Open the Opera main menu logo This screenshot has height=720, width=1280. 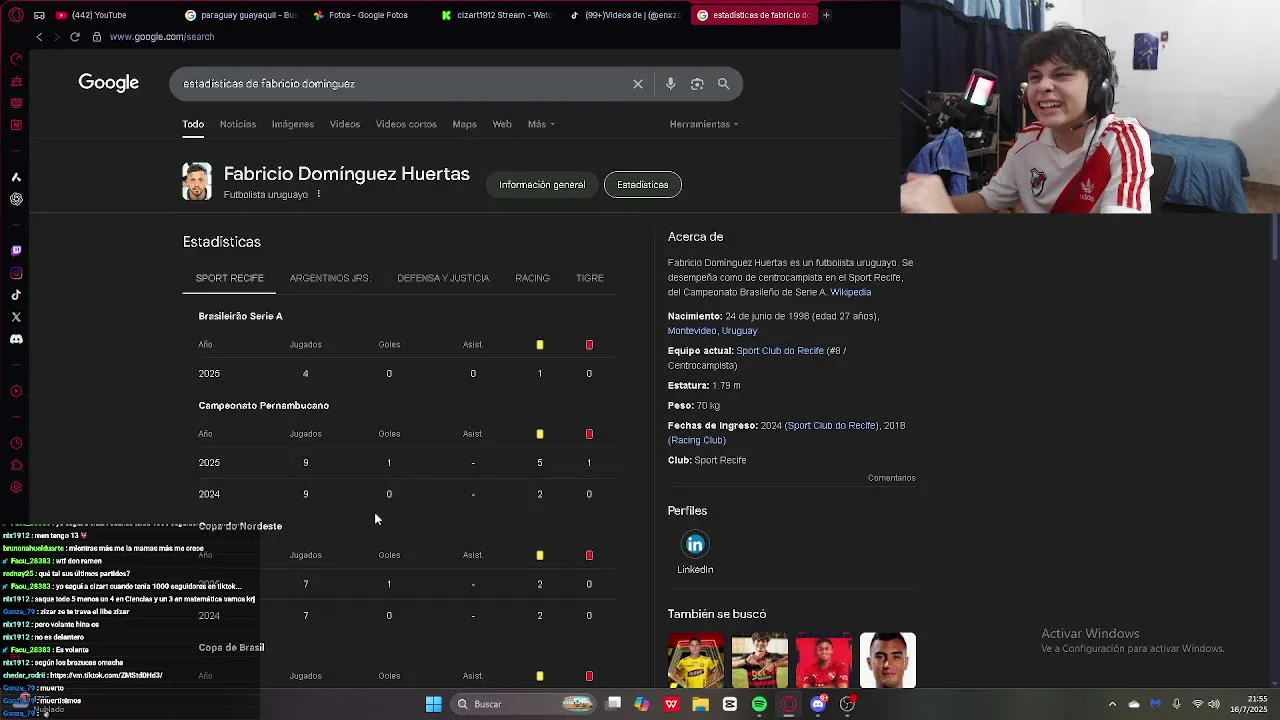coord(16,15)
